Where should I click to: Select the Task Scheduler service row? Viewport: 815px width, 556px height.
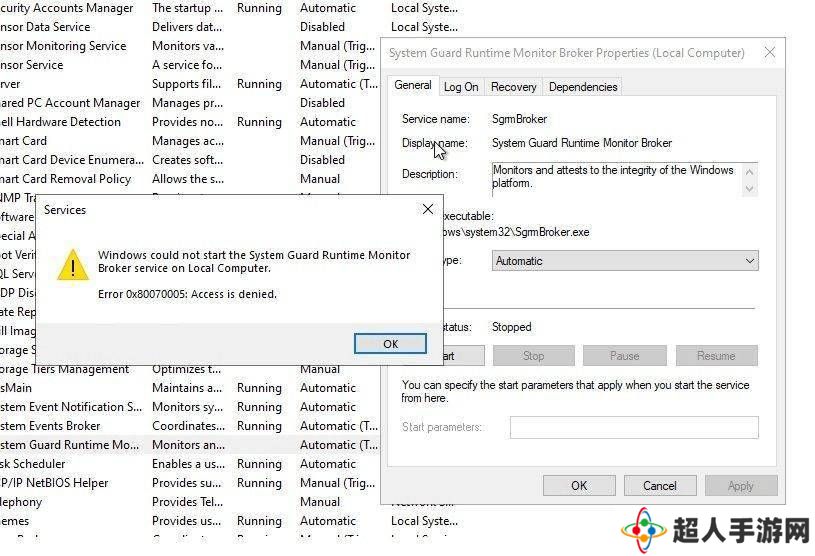click(x=190, y=464)
